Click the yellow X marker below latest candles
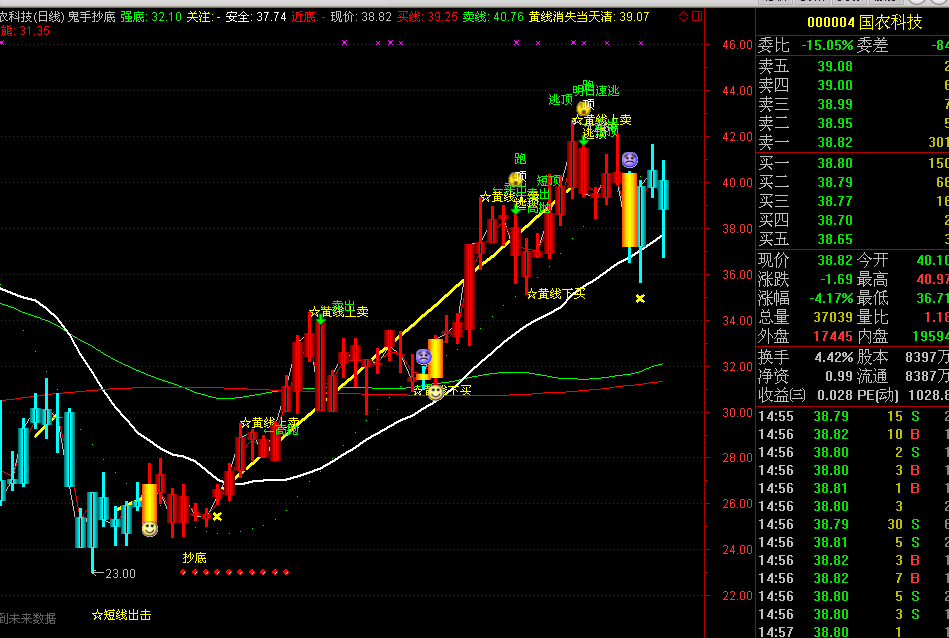The image size is (949, 638). pos(640,298)
